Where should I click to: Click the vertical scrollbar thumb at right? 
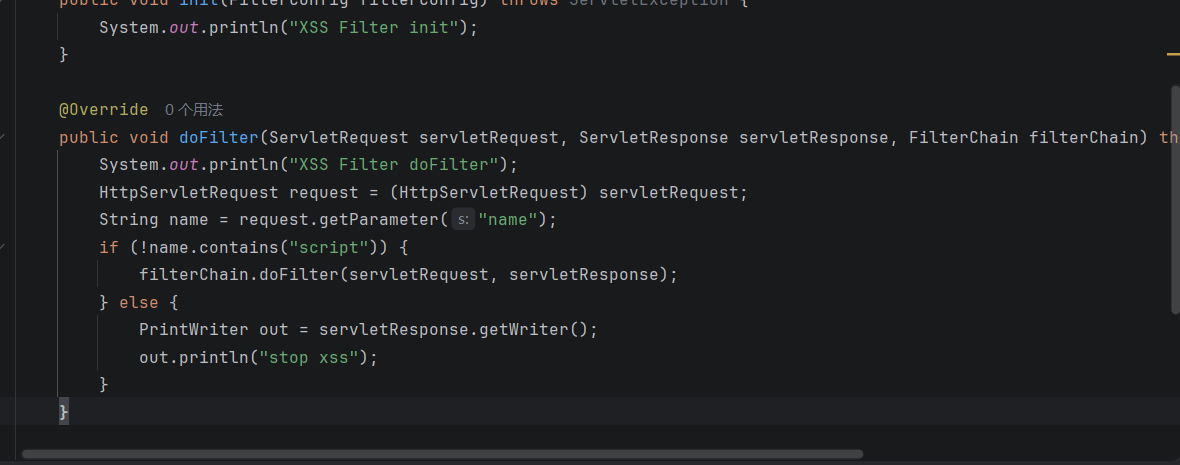pyautogui.click(x=1175, y=199)
